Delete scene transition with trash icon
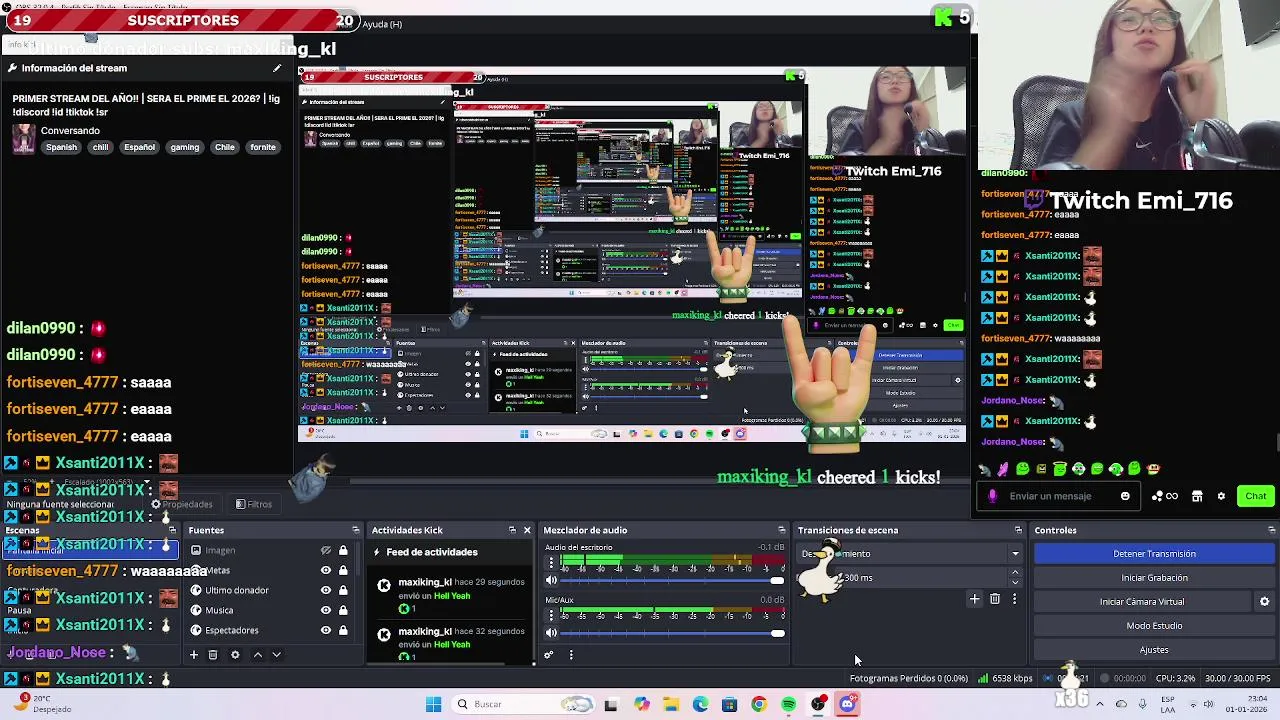This screenshot has width=1280, height=720. pyautogui.click(x=995, y=599)
